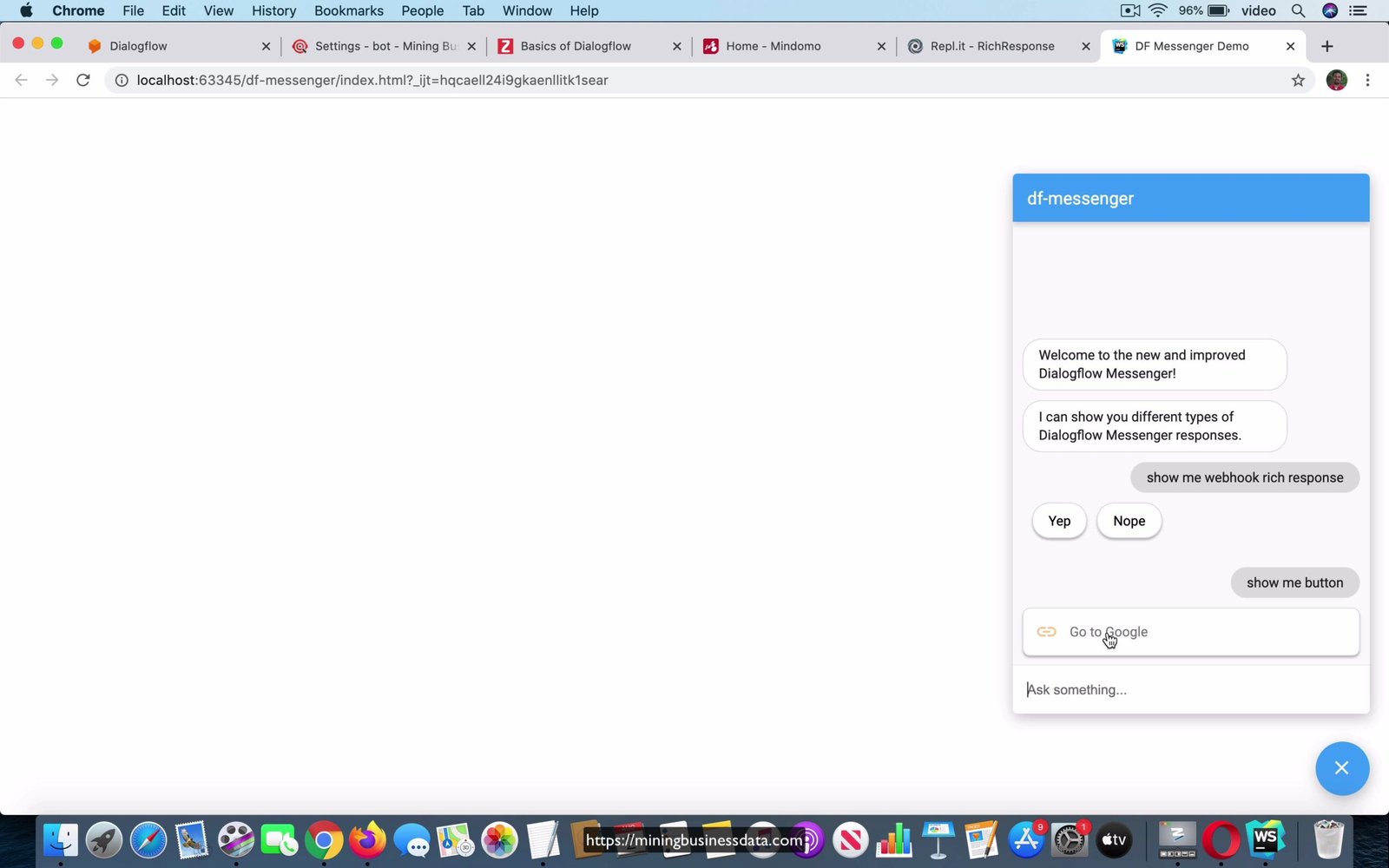Open Firefox from the Dock
Viewport: 1389px width, 868px height.
[x=367, y=840]
